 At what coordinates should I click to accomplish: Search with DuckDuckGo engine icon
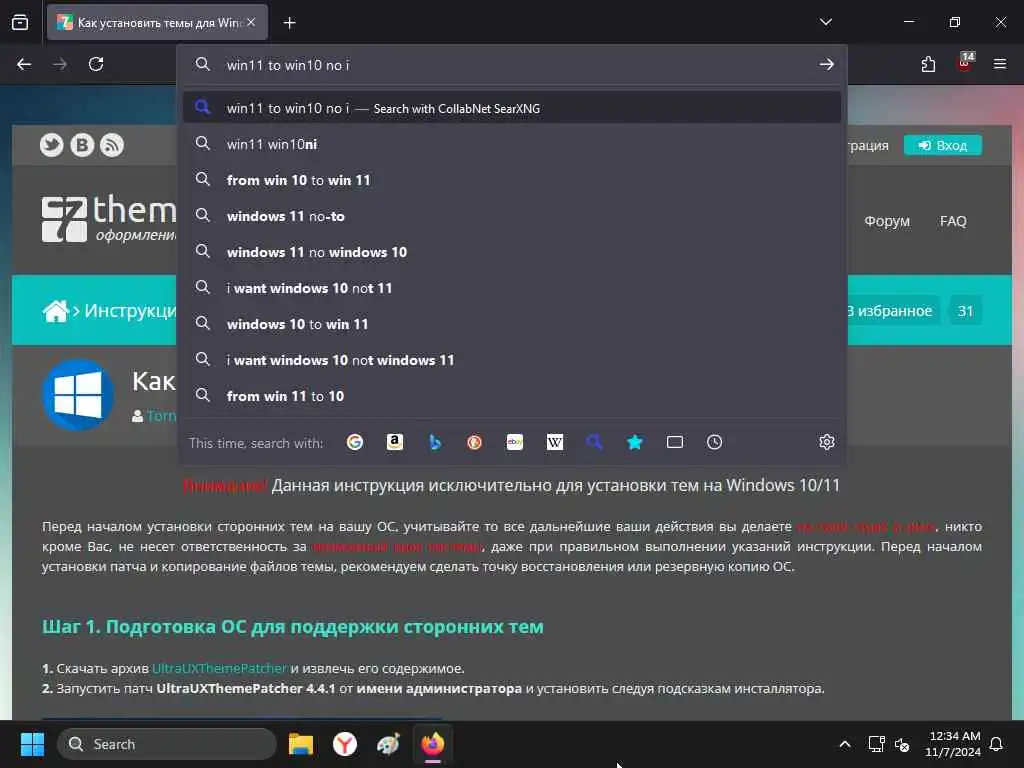click(x=475, y=442)
